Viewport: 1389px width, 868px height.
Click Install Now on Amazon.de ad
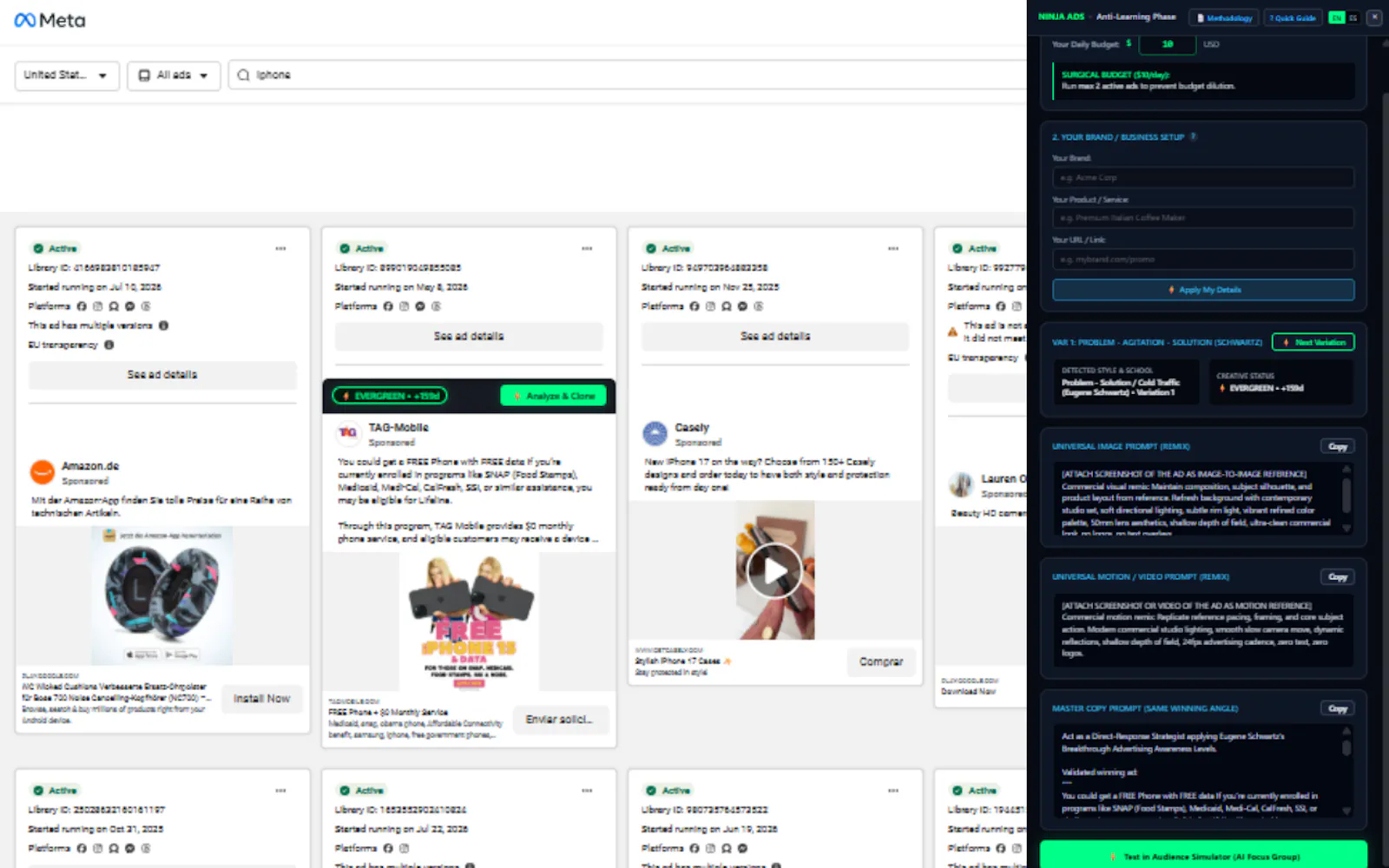(261, 698)
